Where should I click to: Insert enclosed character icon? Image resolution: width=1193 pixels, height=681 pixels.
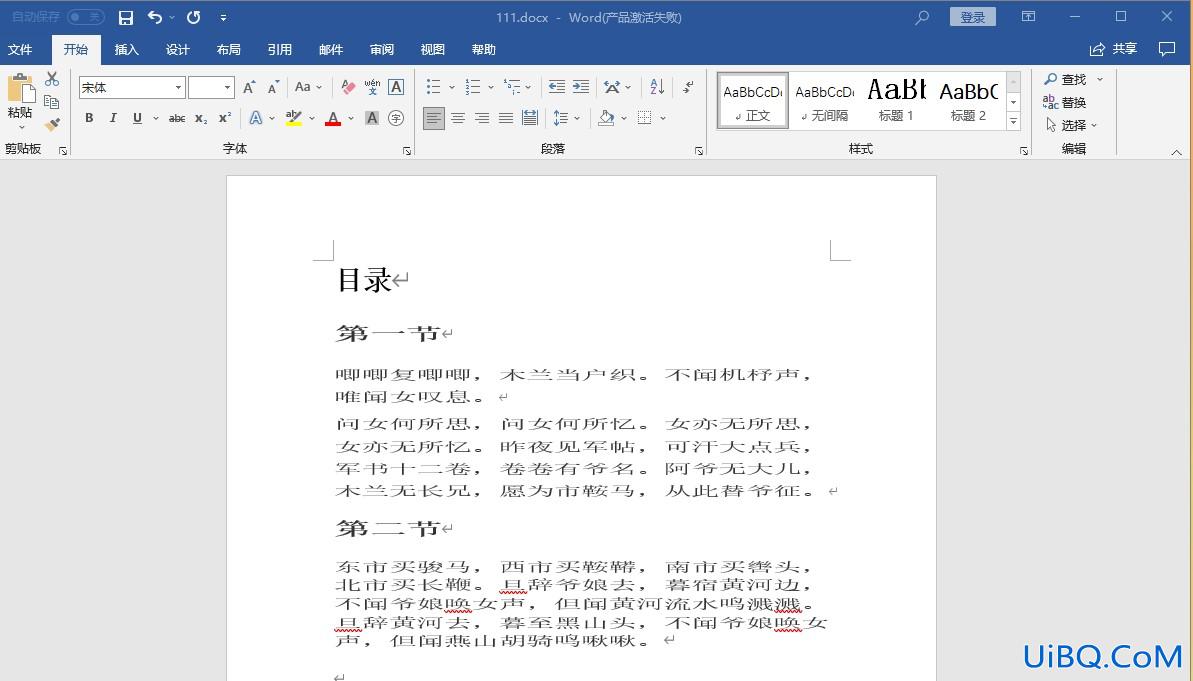(x=396, y=118)
